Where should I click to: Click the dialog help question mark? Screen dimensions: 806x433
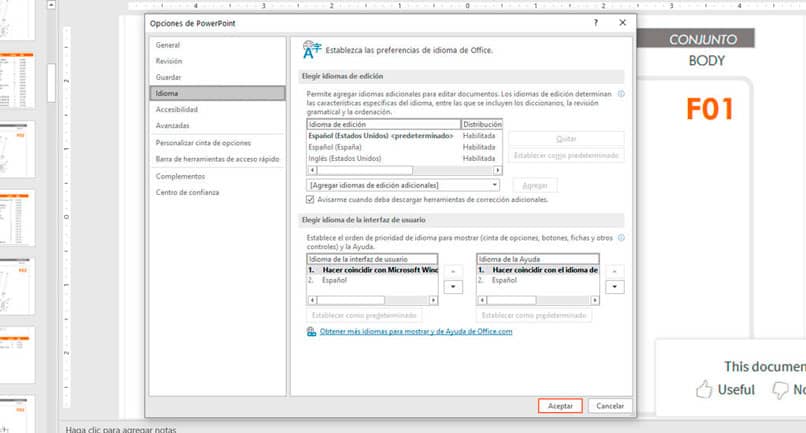(x=596, y=23)
